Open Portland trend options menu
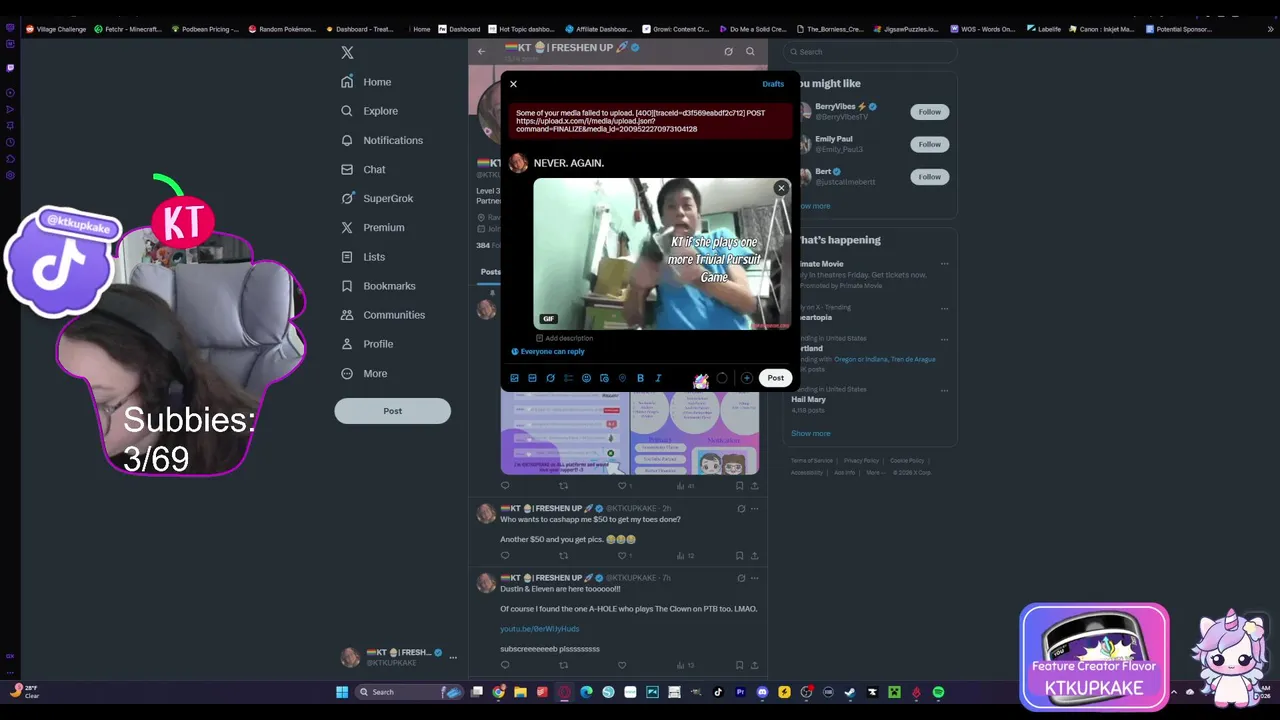 [x=944, y=339]
